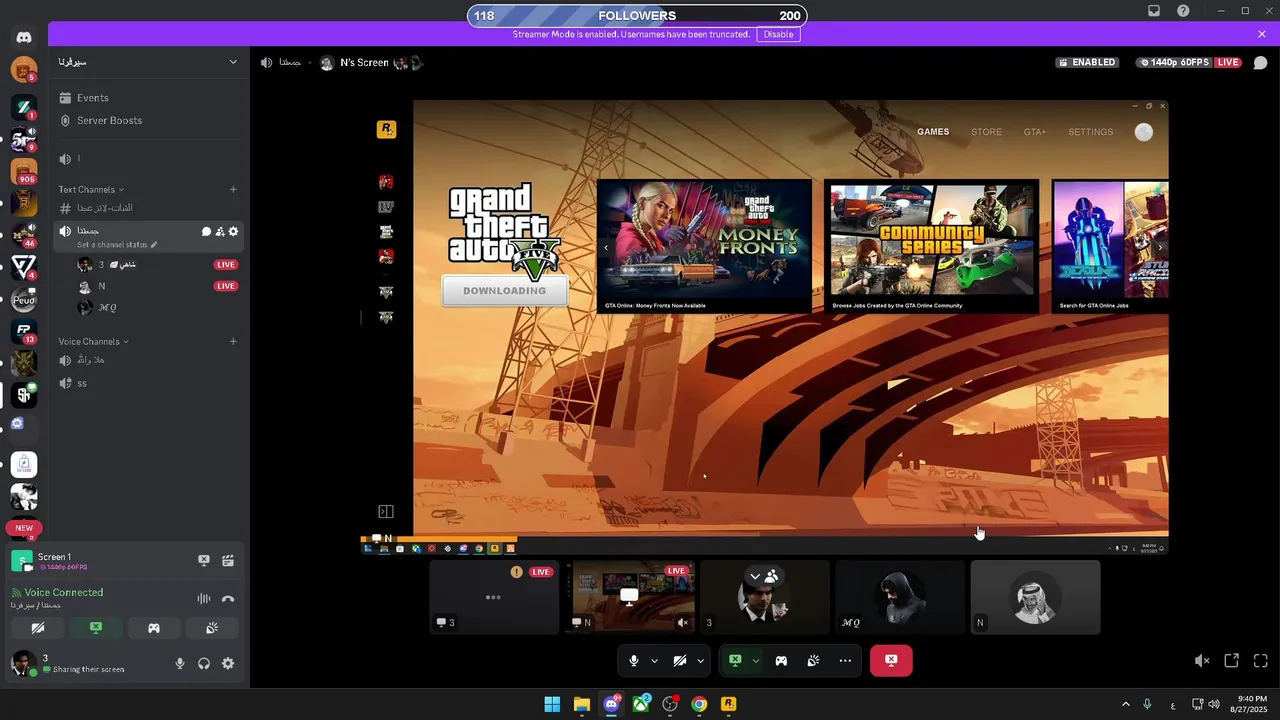Screen dimensions: 1280x720
Task: Open clips icon beside Screen 1
Action: click(228, 561)
